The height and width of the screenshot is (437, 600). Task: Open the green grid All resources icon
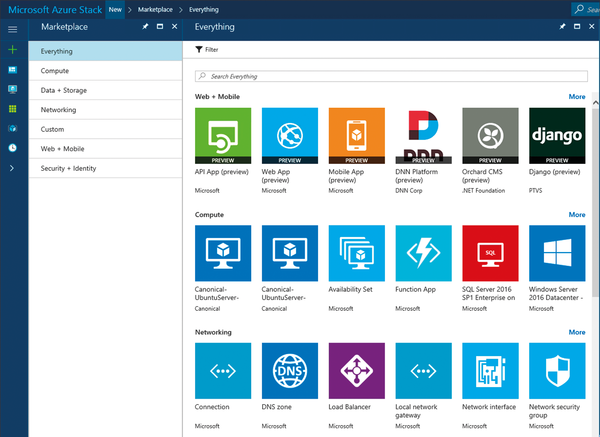click(x=13, y=109)
